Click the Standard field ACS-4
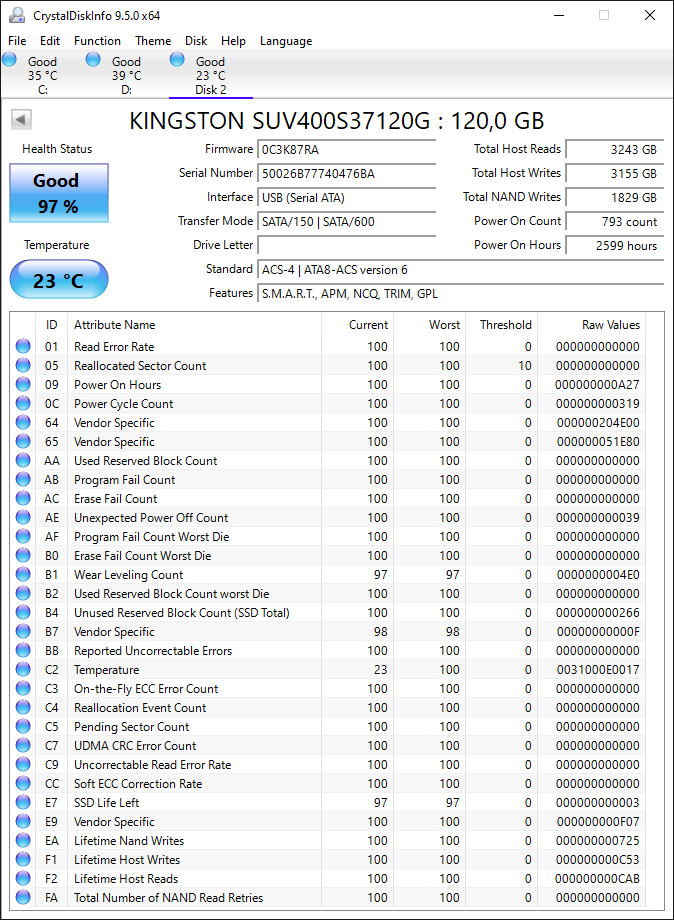Screen dimensions: 674x920 (460, 269)
